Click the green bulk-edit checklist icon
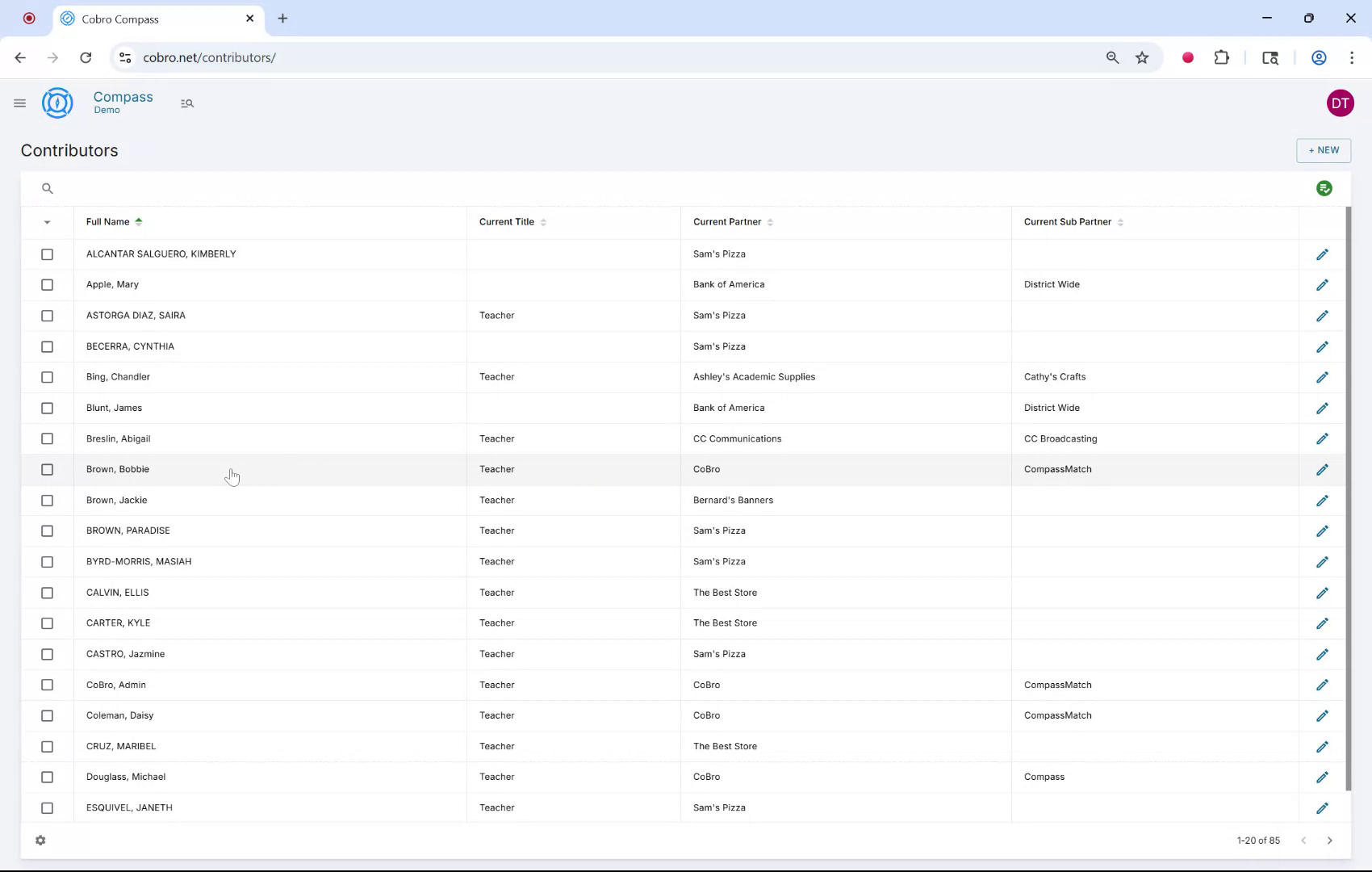This screenshot has height=872, width=1372. point(1324,188)
